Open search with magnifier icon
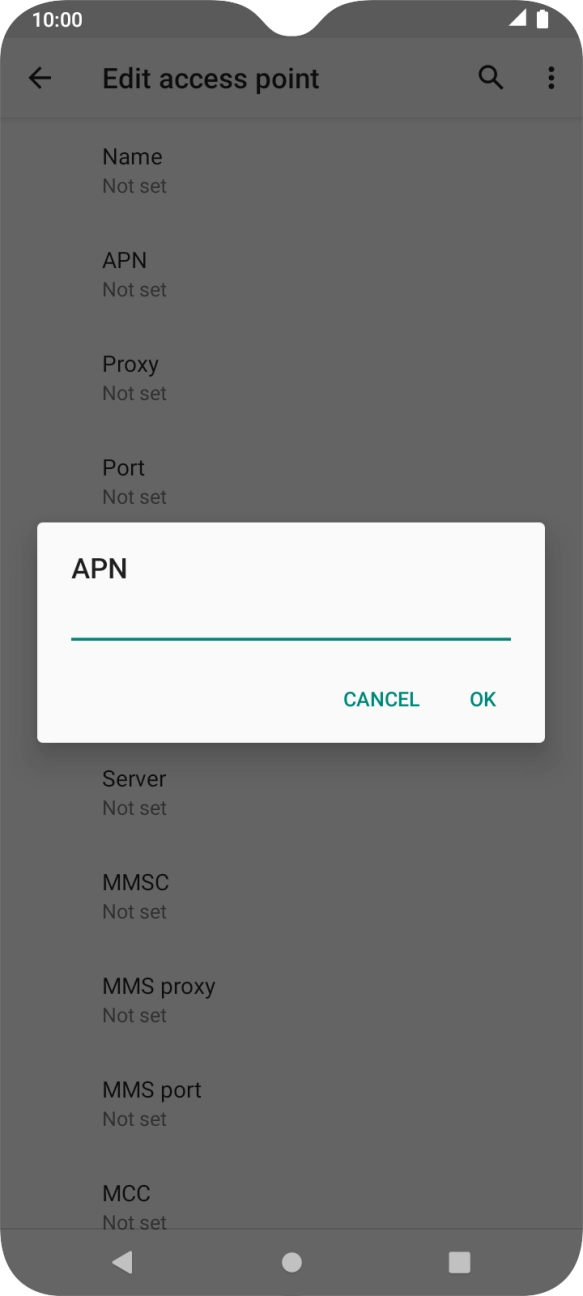This screenshot has width=583, height=1296. point(490,78)
